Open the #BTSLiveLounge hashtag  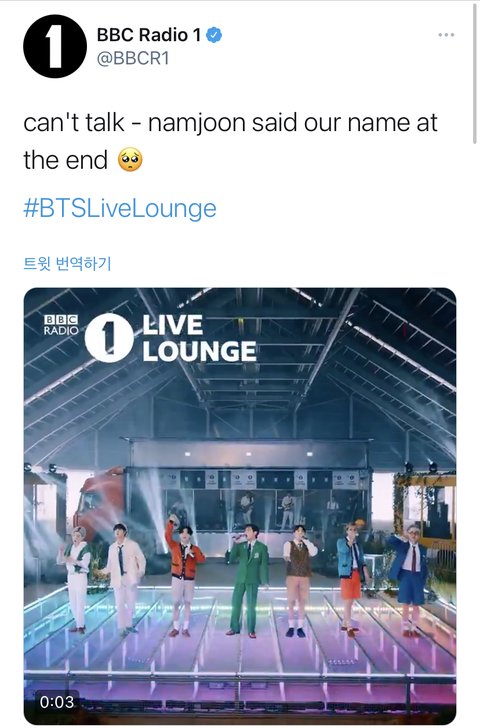click(x=120, y=208)
